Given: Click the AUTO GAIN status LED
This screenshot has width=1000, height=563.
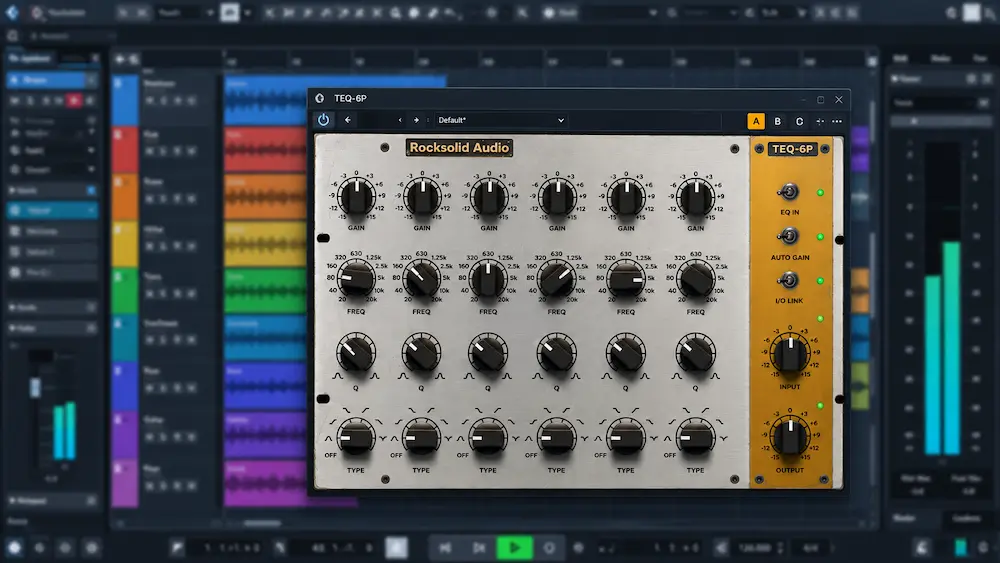Looking at the screenshot, I should [820, 237].
